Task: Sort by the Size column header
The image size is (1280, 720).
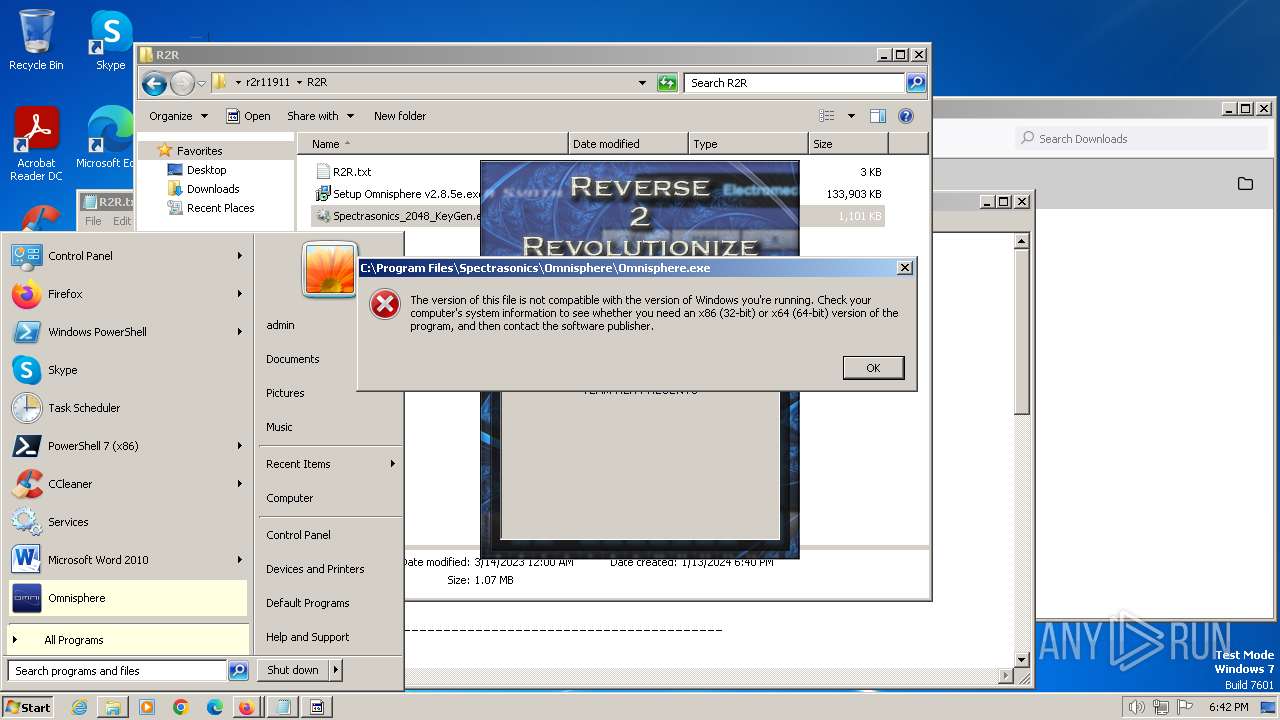Action: [x=848, y=144]
